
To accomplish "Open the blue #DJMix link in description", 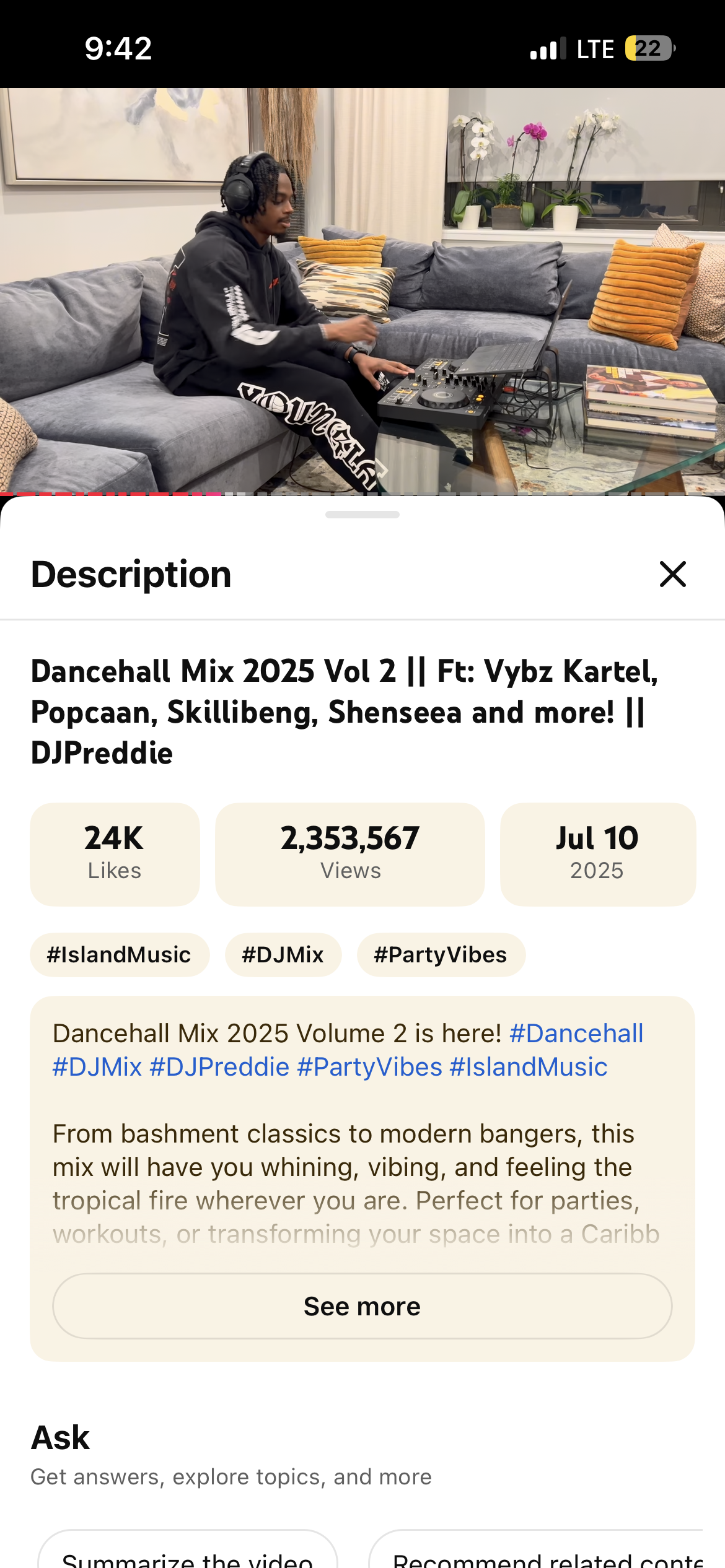I will point(98,1066).
